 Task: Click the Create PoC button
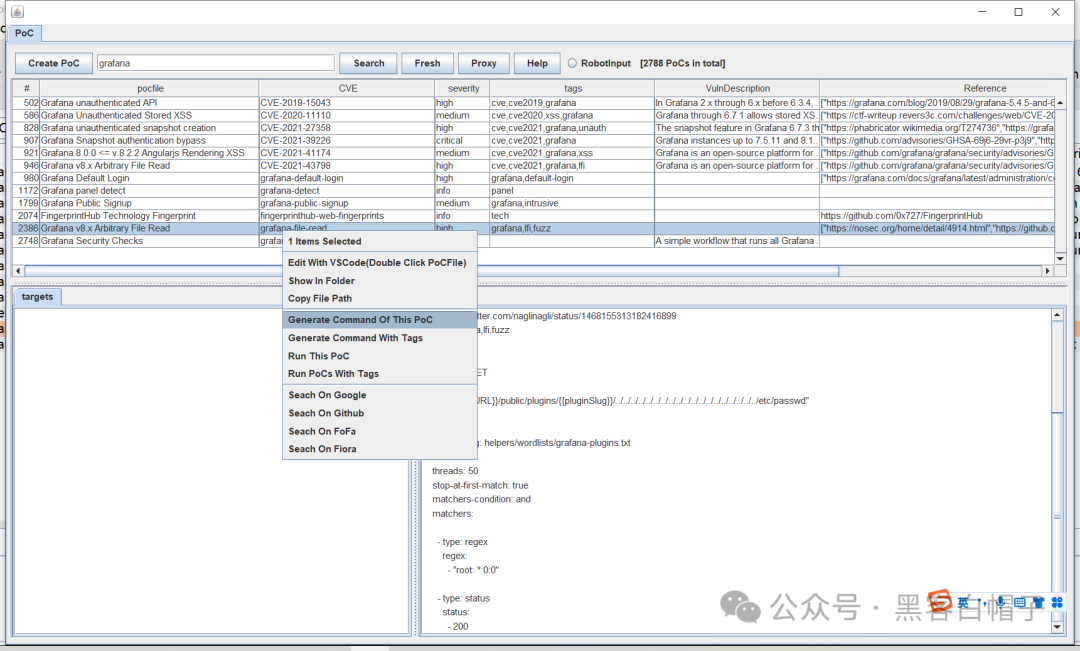point(54,63)
